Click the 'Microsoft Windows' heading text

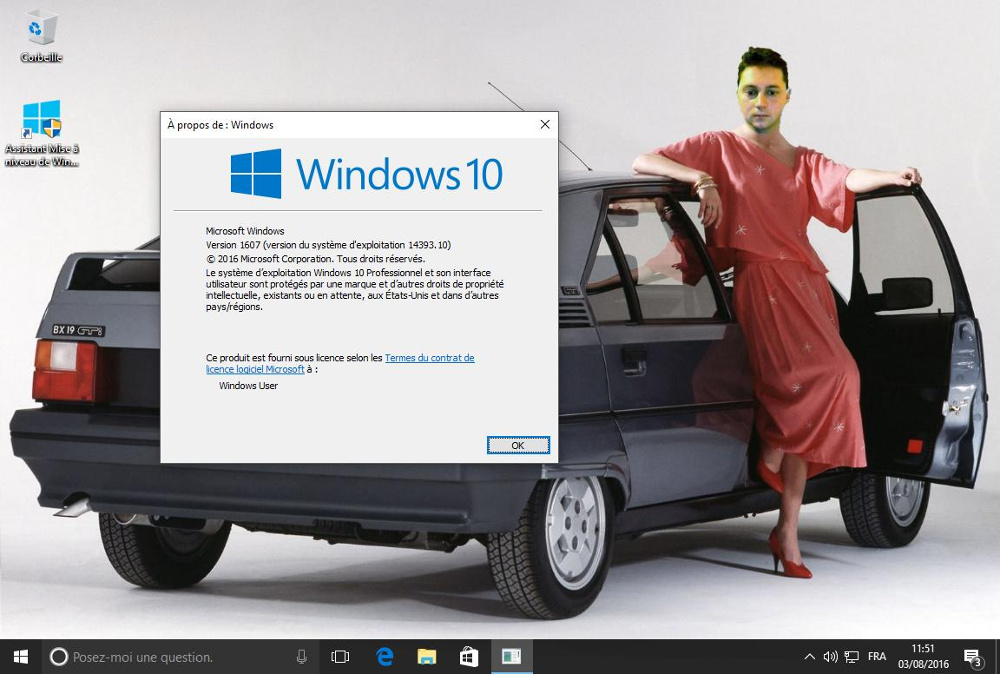point(245,231)
